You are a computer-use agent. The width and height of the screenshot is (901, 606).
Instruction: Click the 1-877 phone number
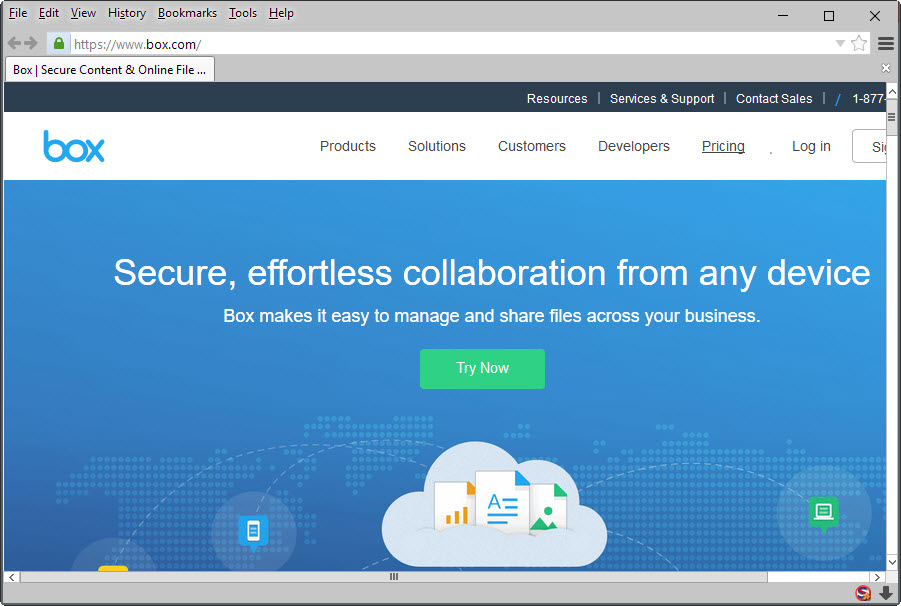coord(868,98)
